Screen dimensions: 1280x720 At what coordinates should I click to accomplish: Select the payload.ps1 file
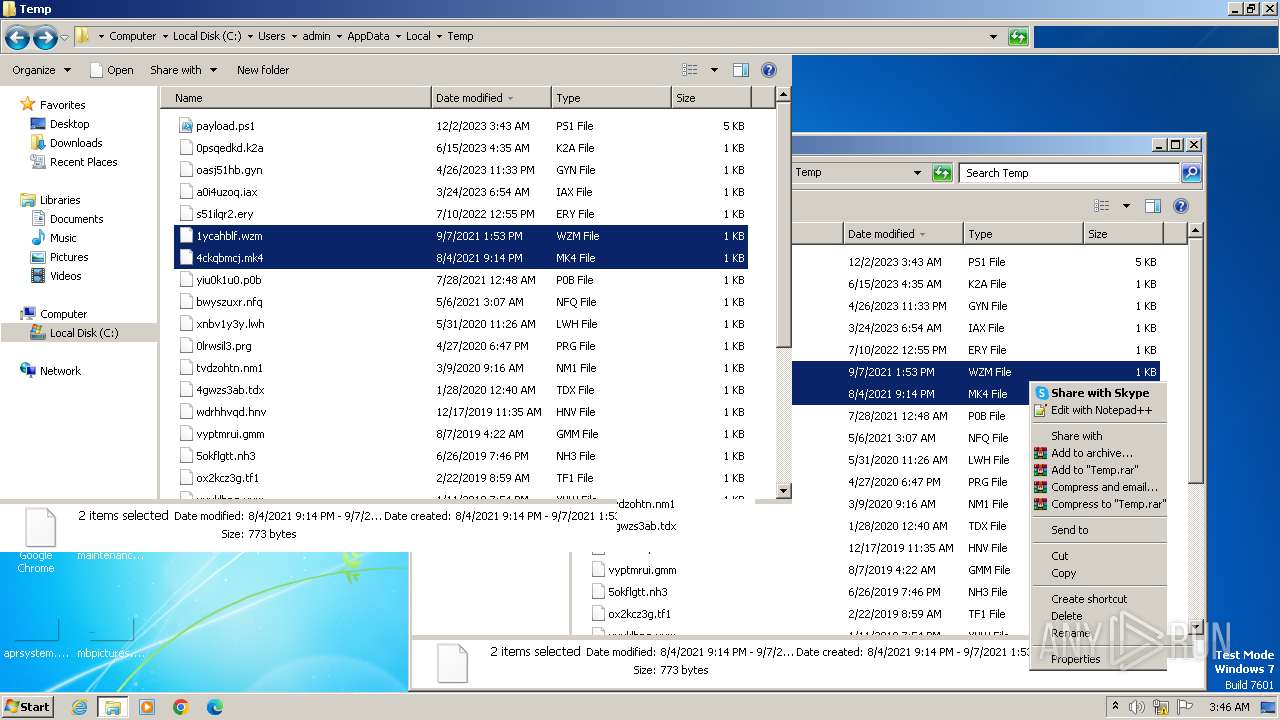[x=461, y=126]
